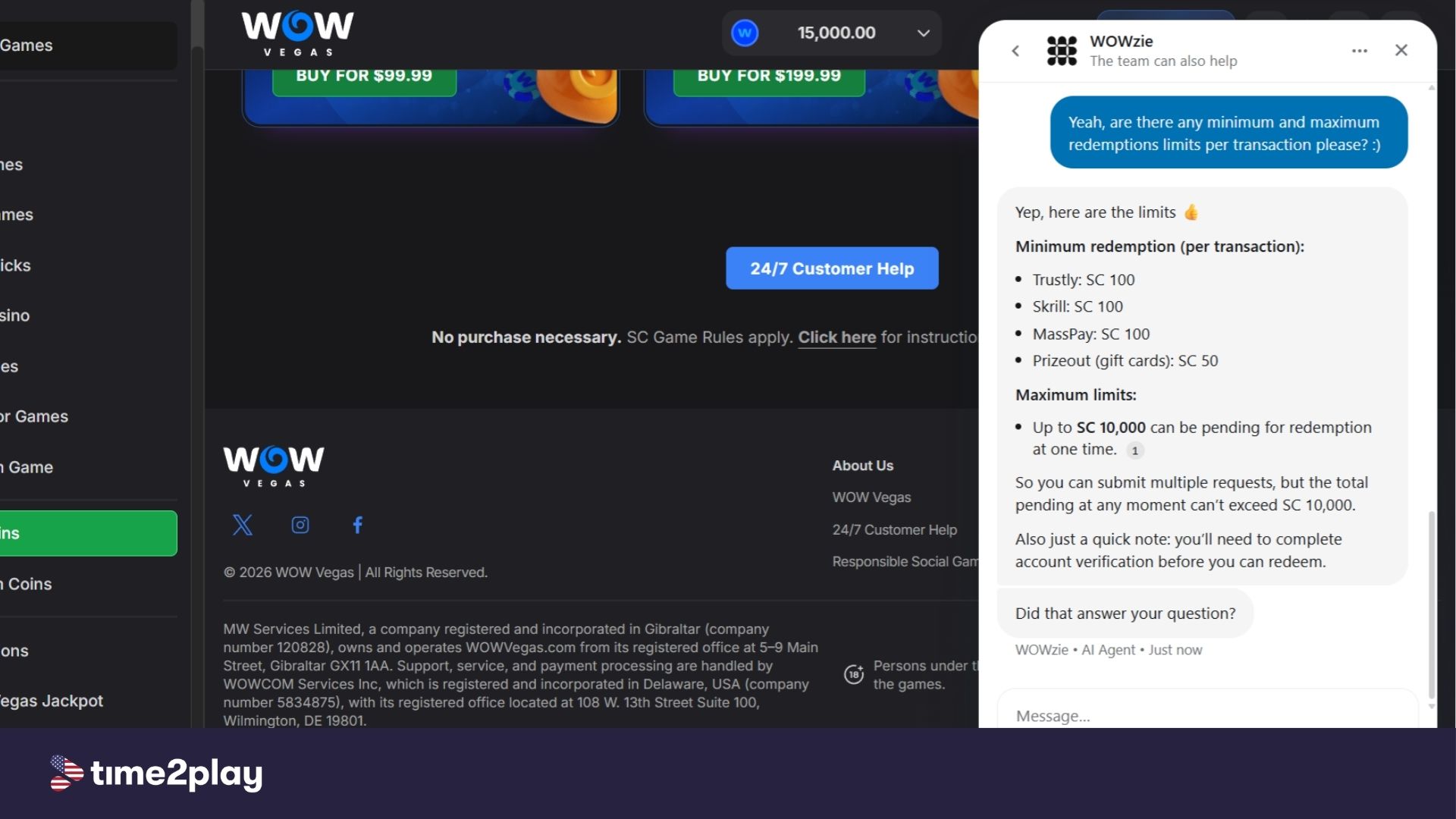
Task: Select the Coins sidebar item
Action: click(89, 584)
